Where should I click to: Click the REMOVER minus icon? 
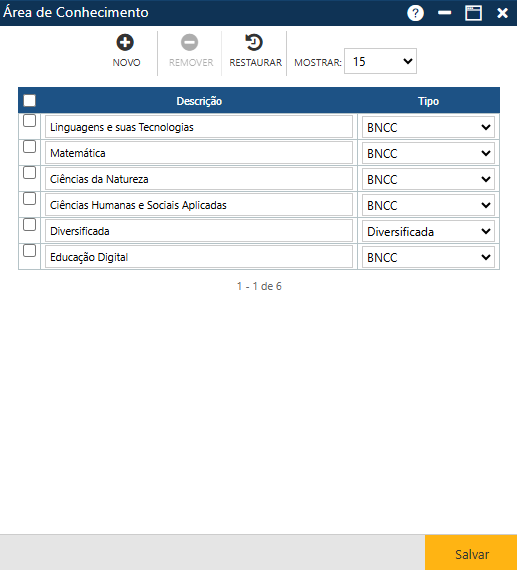pos(190,43)
